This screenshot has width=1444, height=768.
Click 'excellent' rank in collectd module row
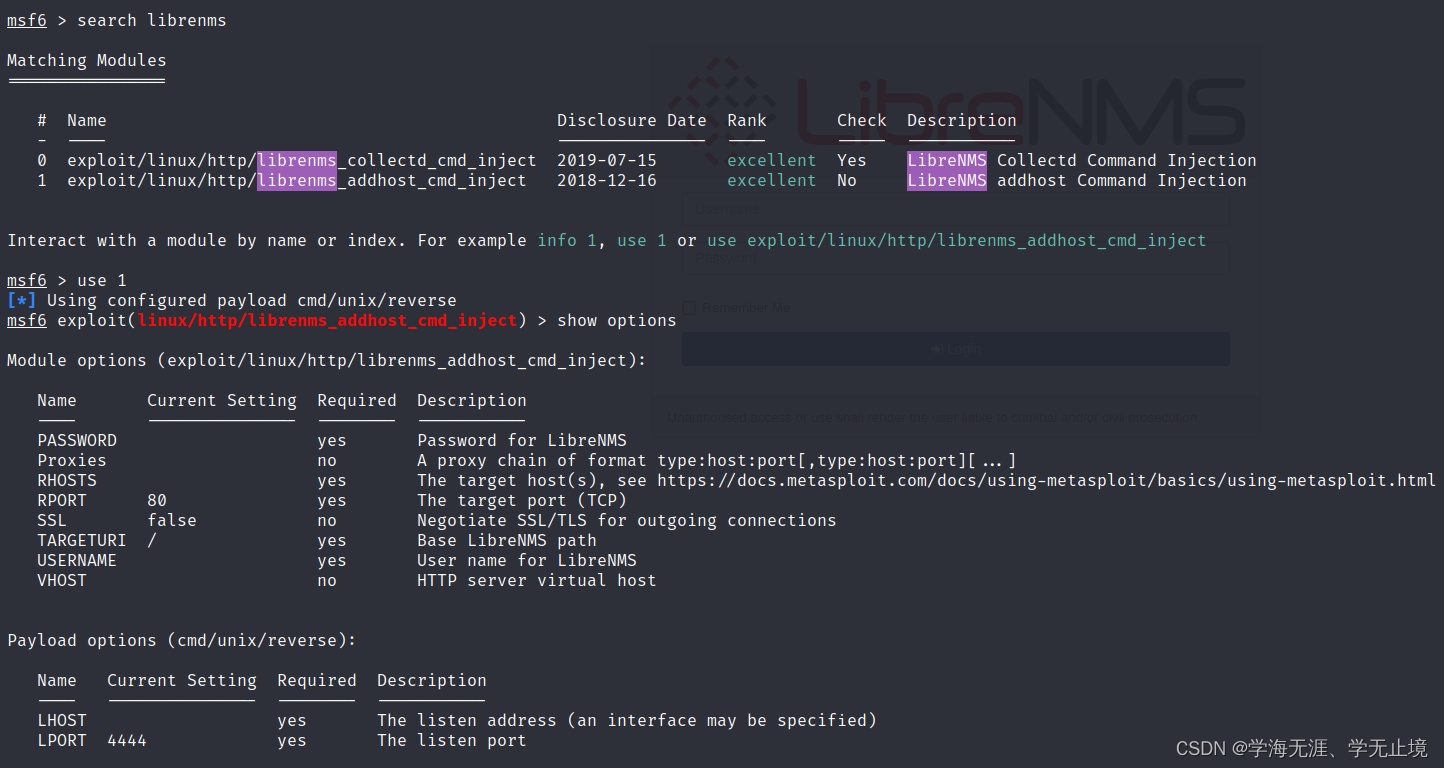pos(772,161)
